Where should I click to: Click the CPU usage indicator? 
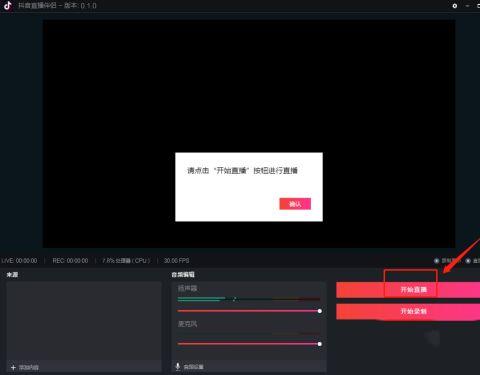126,260
